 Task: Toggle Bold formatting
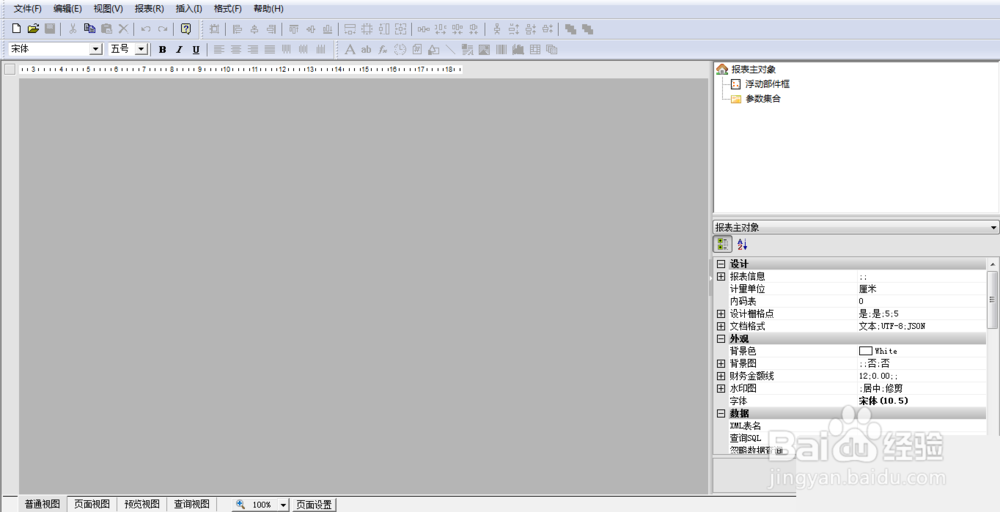pos(163,49)
